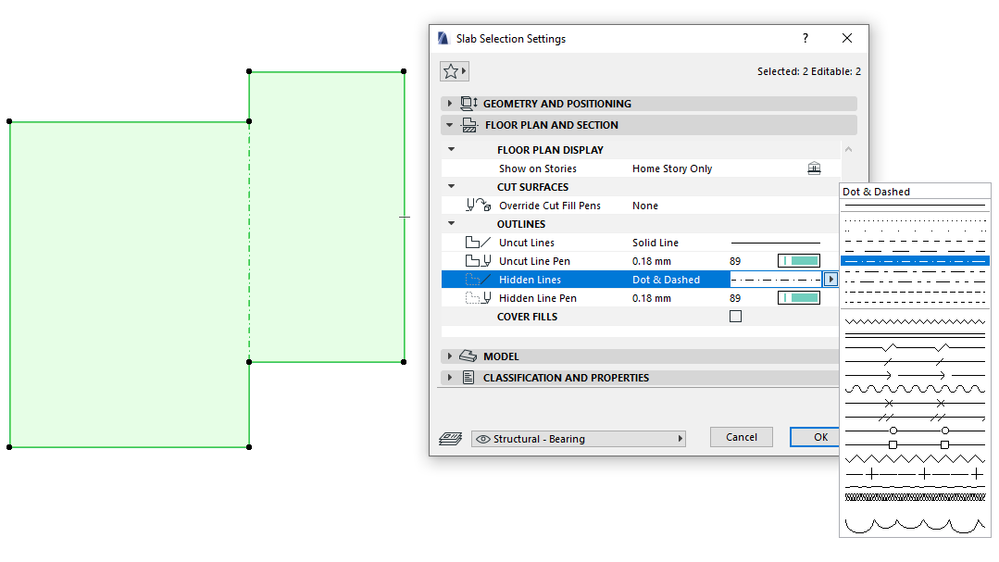Select the zigzag line type in the list
Viewport: 999px width, 562px height.
(x=915, y=321)
